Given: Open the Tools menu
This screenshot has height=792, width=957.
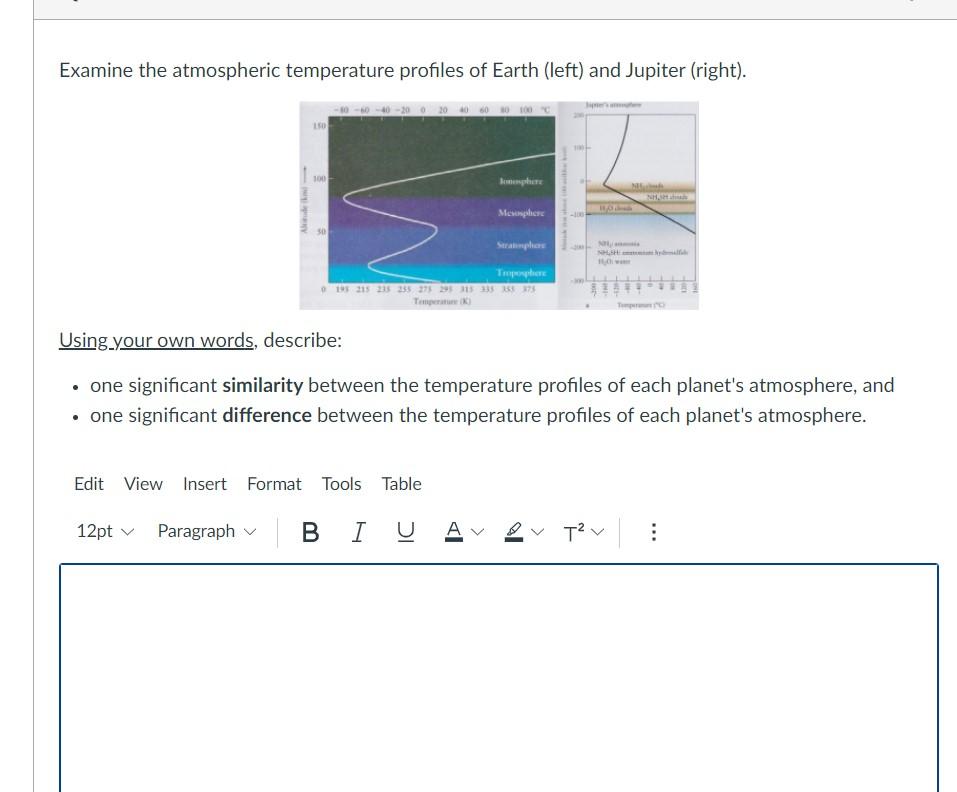Looking at the screenshot, I should click(341, 484).
